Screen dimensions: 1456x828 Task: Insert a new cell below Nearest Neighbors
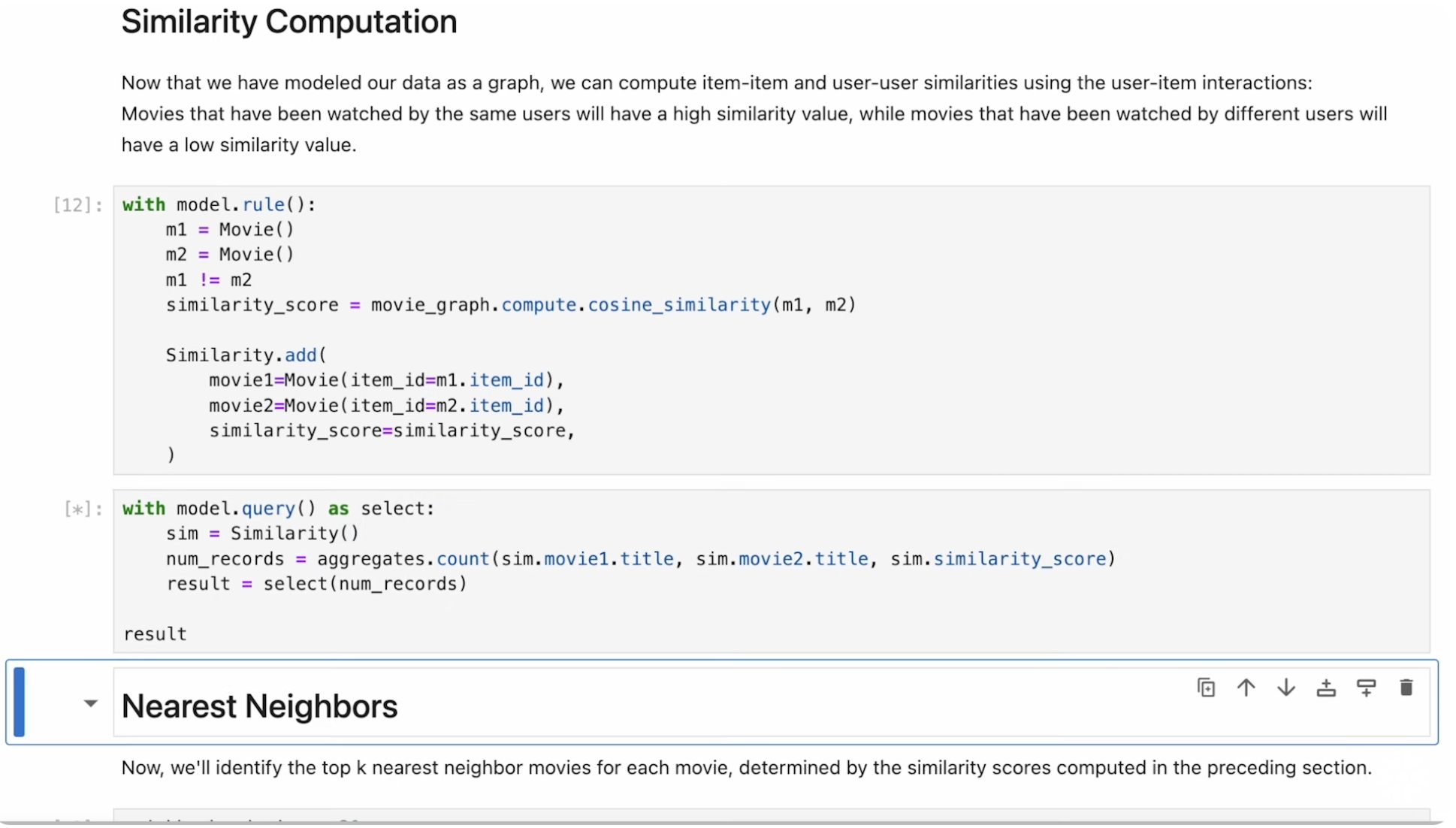1366,687
